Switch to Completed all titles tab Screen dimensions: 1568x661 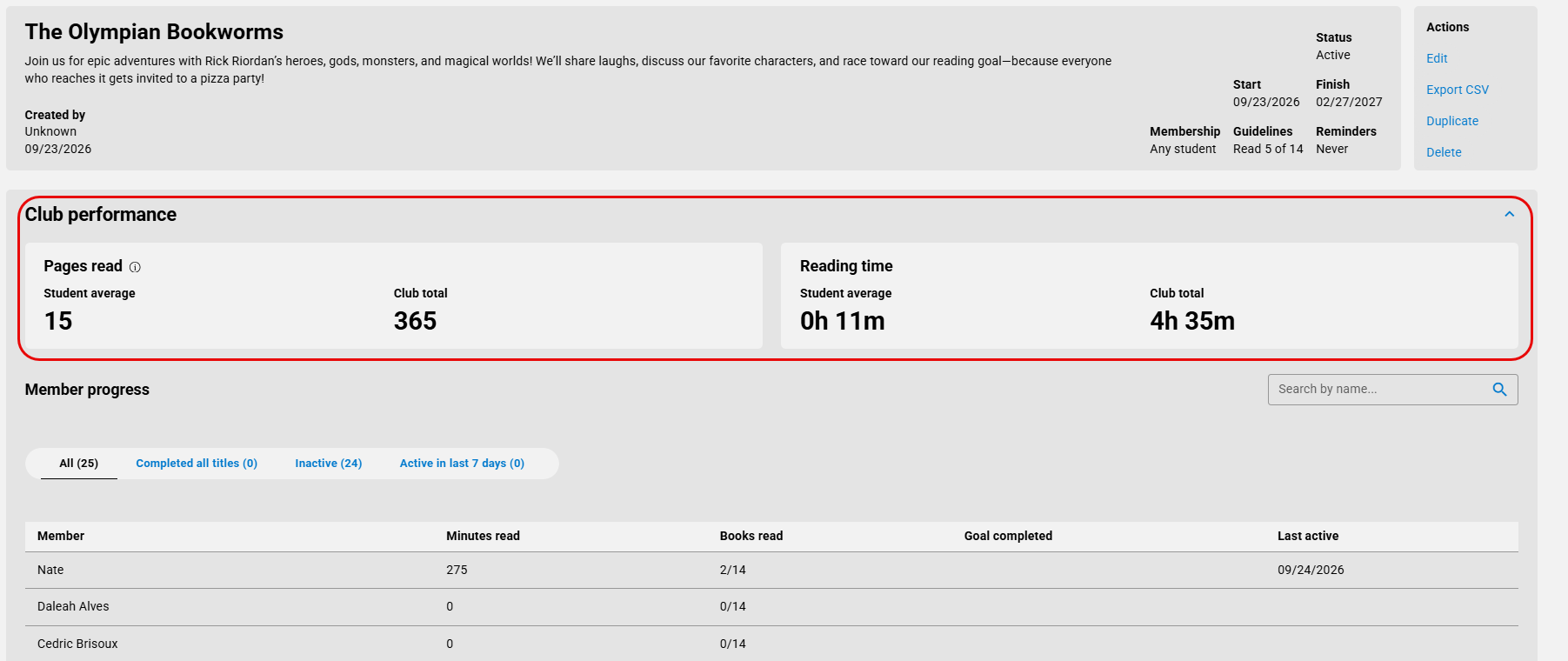(197, 464)
